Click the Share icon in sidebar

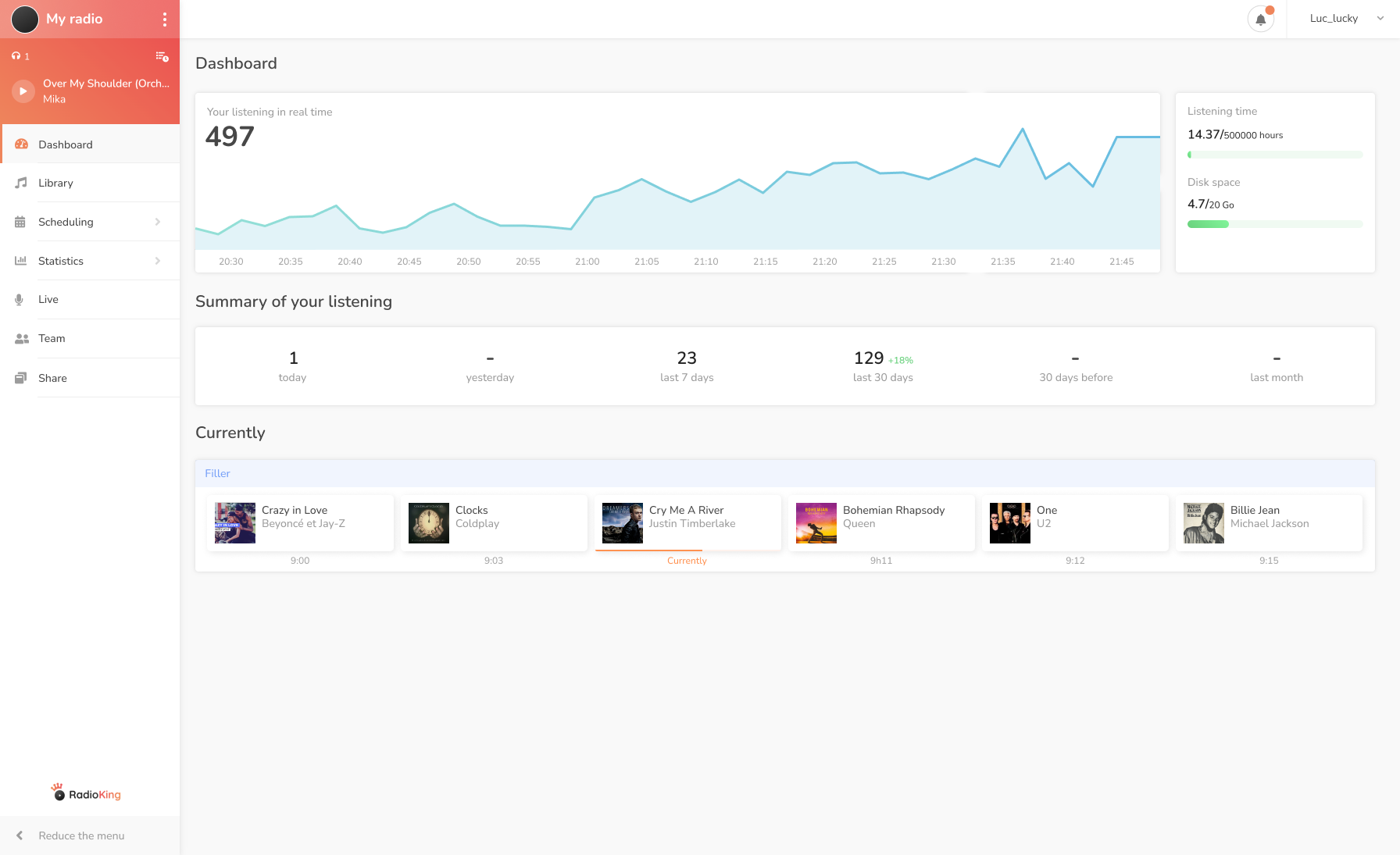point(20,378)
